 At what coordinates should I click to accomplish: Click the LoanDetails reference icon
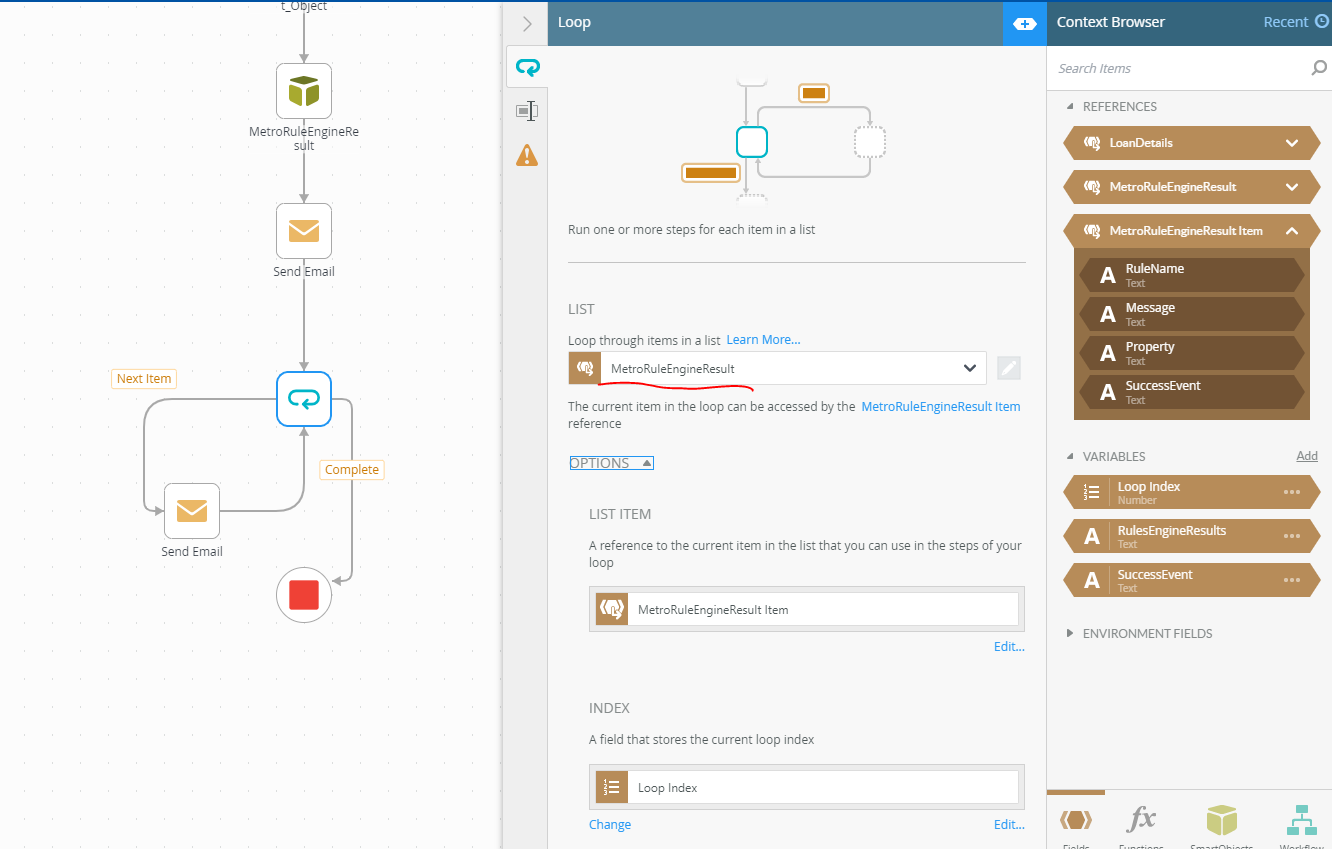[1092, 143]
